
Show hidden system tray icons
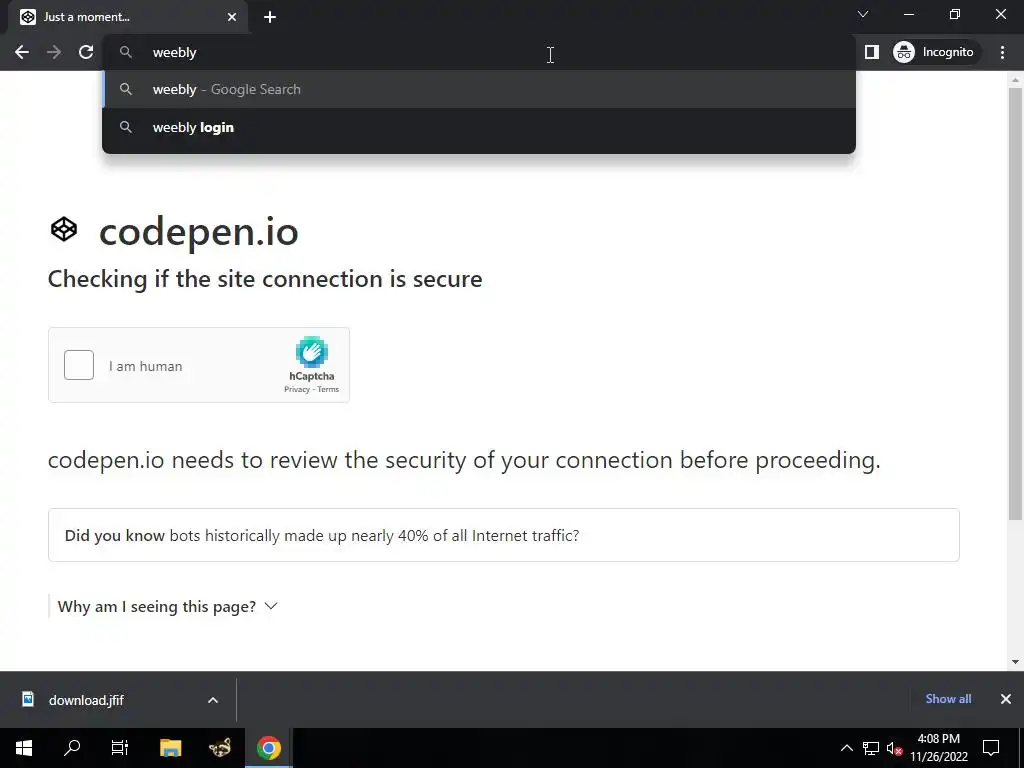tap(846, 748)
